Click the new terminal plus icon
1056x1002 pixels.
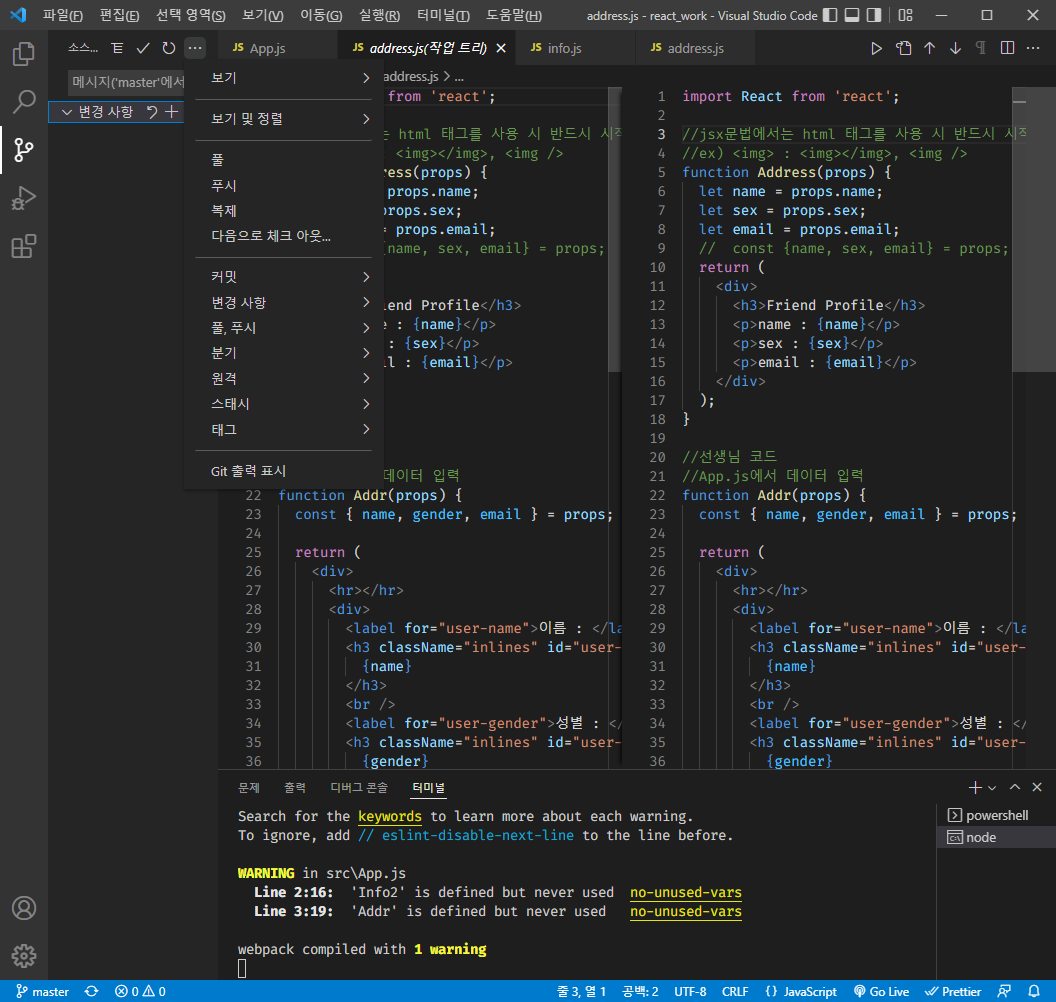(x=975, y=787)
